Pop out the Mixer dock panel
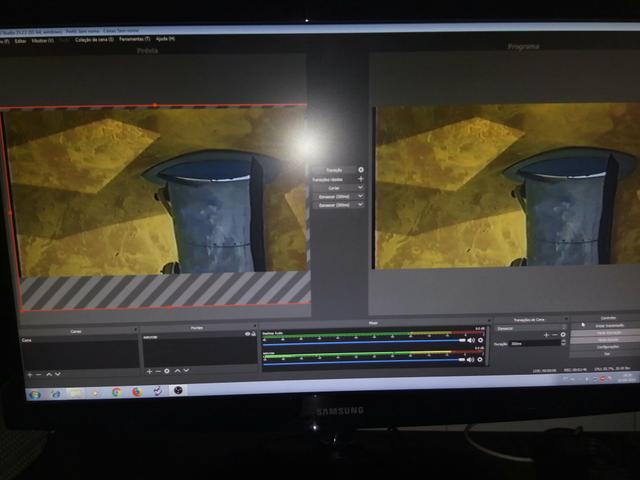Screen dimensions: 640x480 489,321
